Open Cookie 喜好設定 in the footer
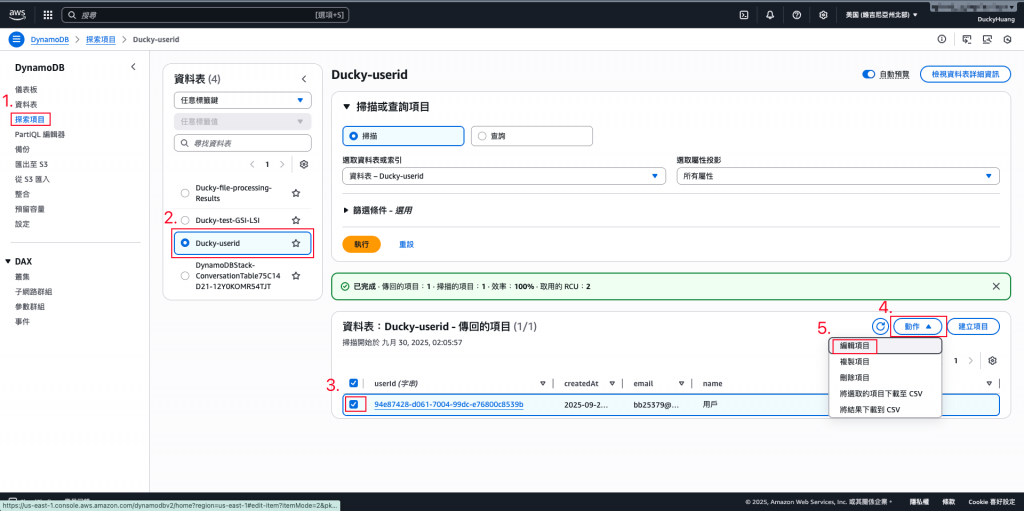This screenshot has height=511, width=1024. point(993,501)
